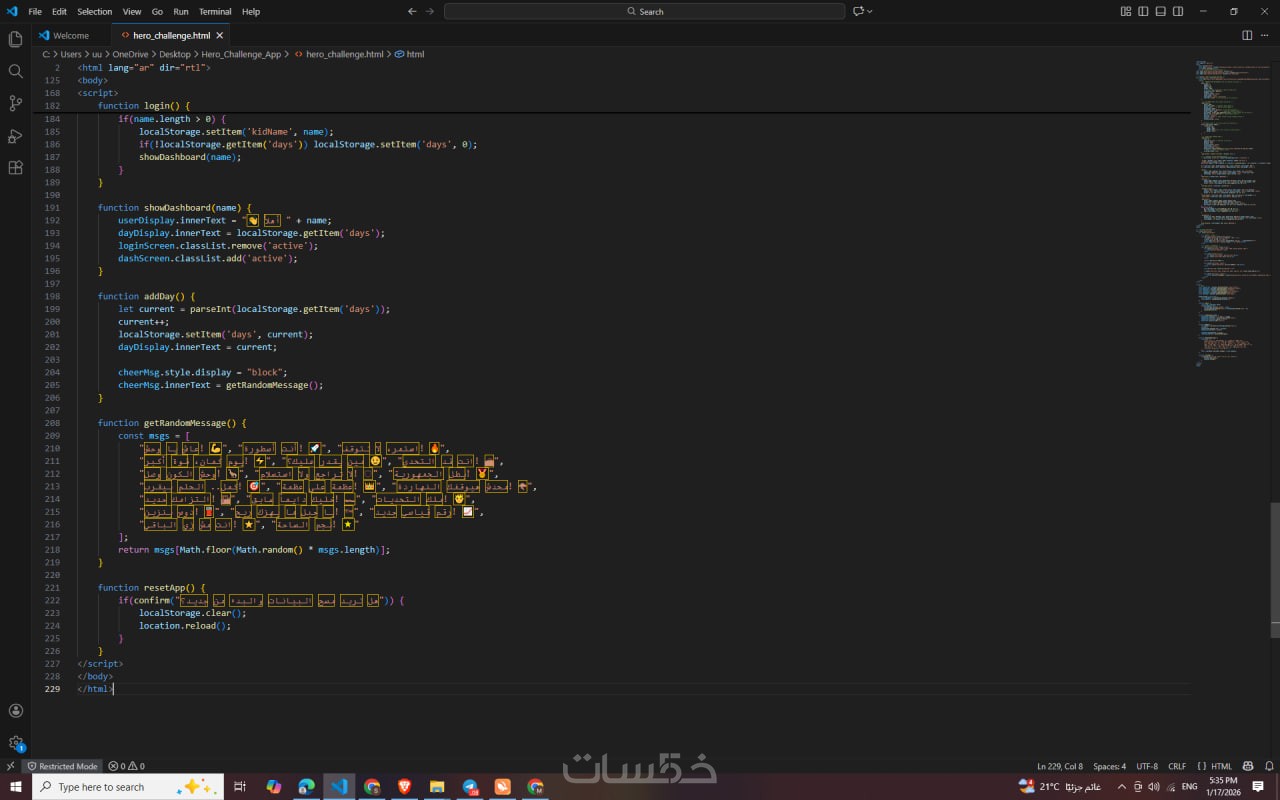The height and width of the screenshot is (800, 1280).
Task: Open the Explorer view in the activity bar
Action: [15, 39]
